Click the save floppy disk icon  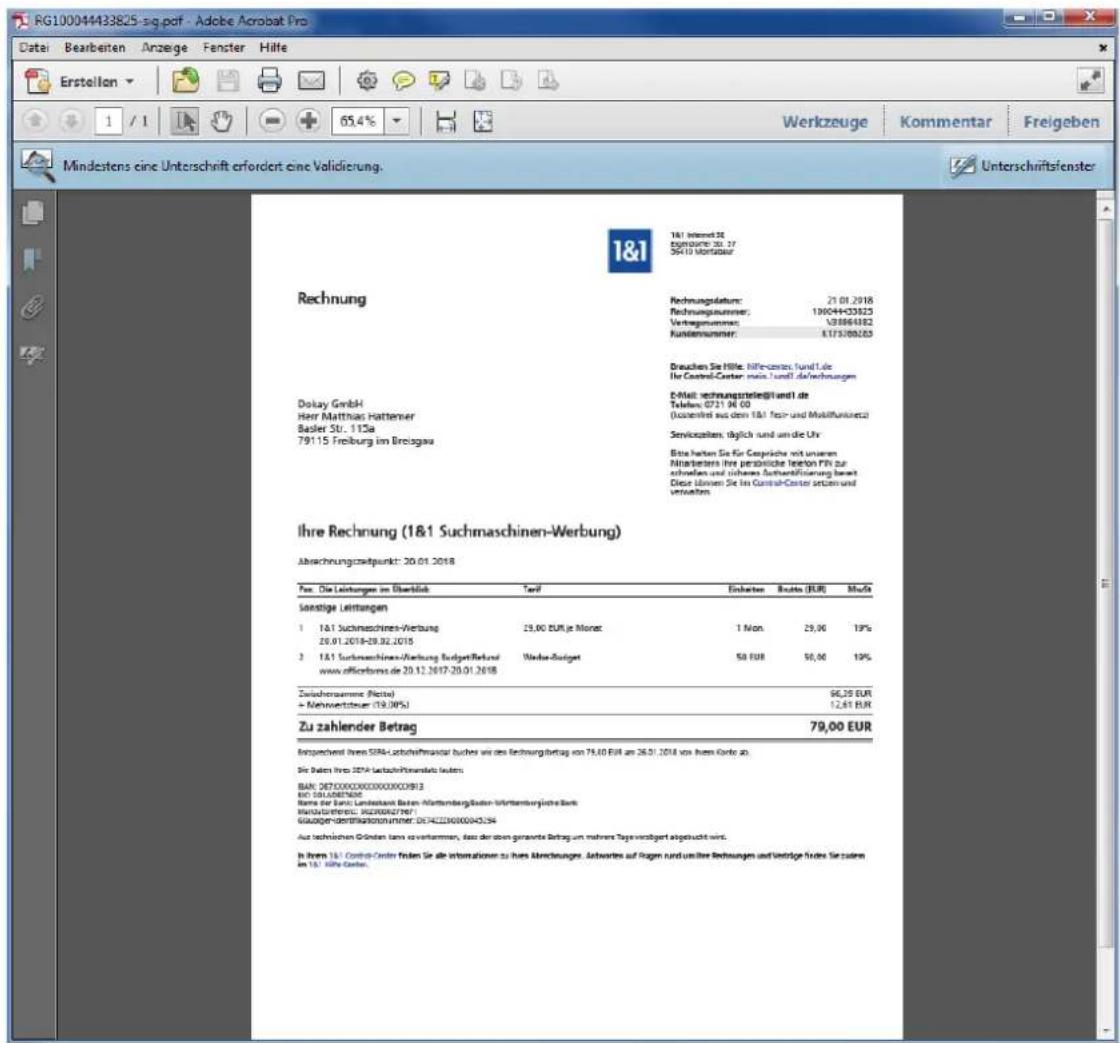click(x=228, y=81)
